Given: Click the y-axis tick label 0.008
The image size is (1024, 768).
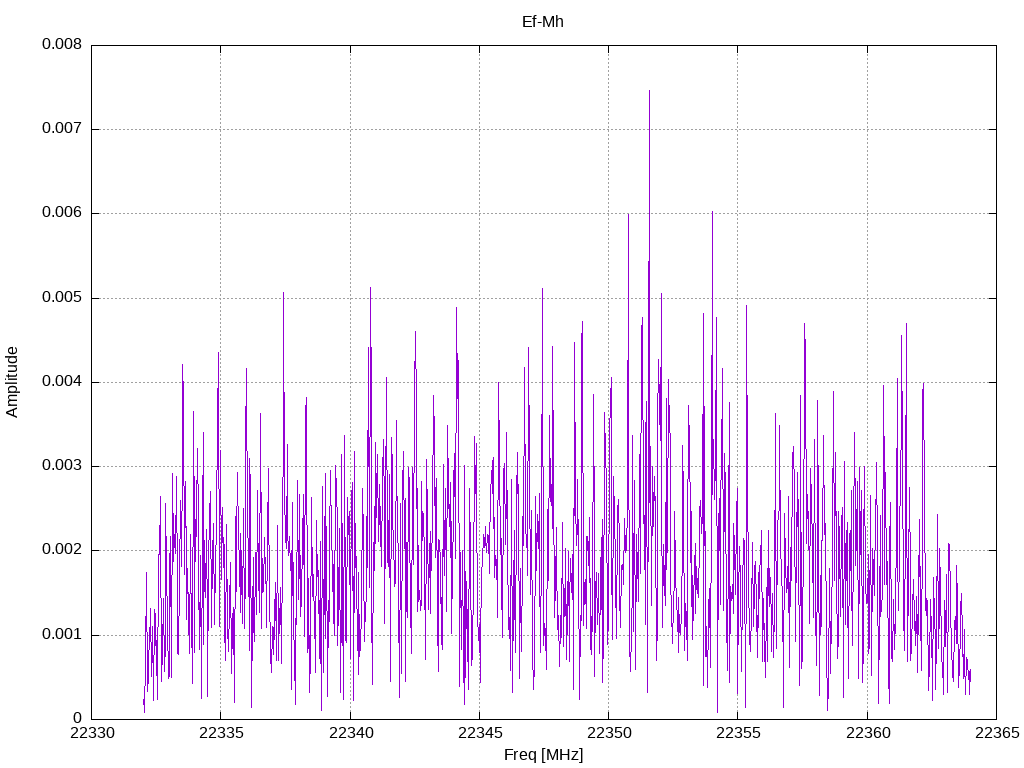Looking at the screenshot, I should (x=62, y=44).
